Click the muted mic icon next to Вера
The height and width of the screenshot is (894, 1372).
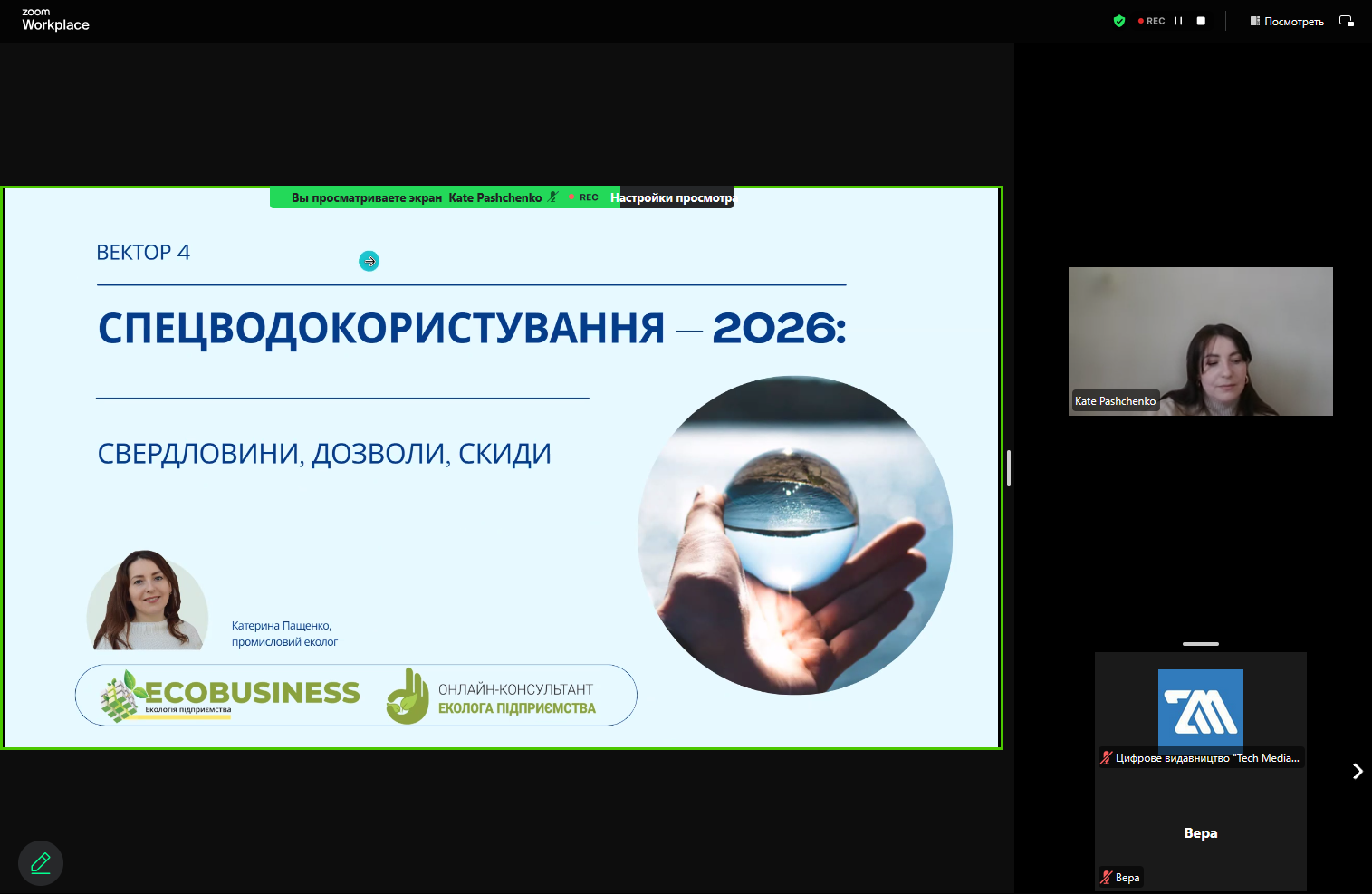click(1106, 877)
